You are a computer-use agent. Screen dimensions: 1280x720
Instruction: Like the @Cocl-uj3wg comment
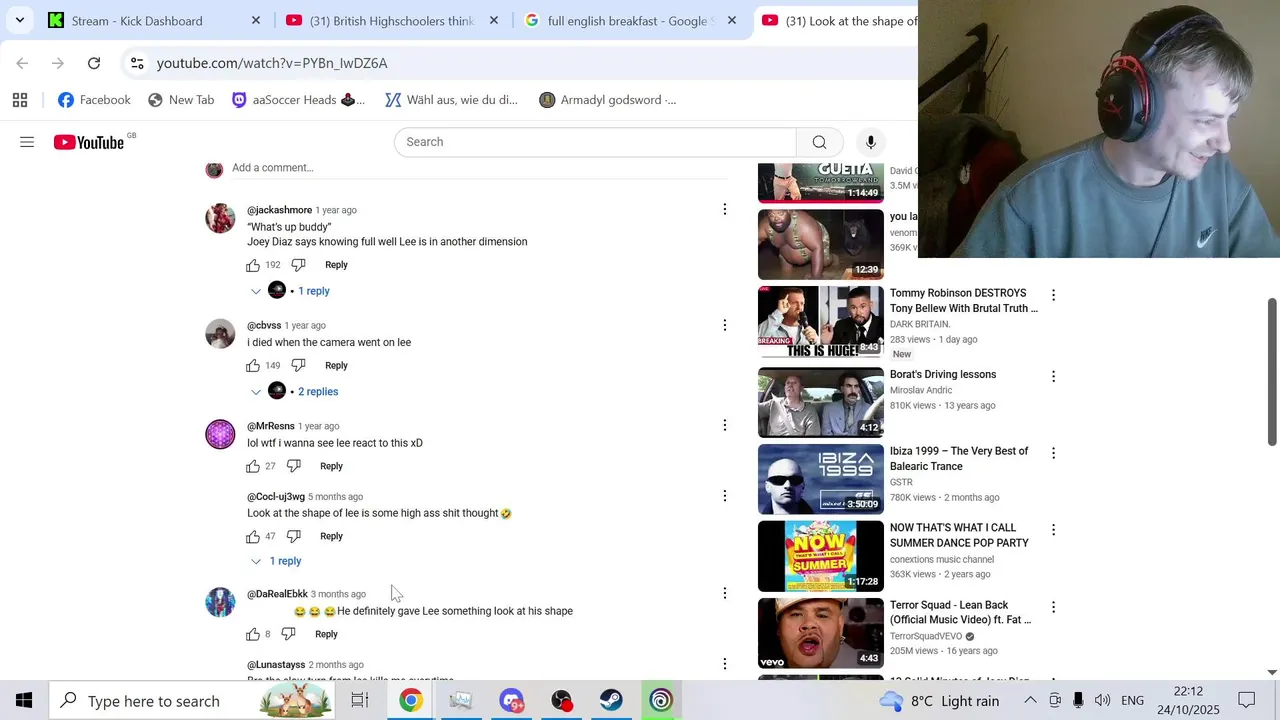(x=253, y=536)
